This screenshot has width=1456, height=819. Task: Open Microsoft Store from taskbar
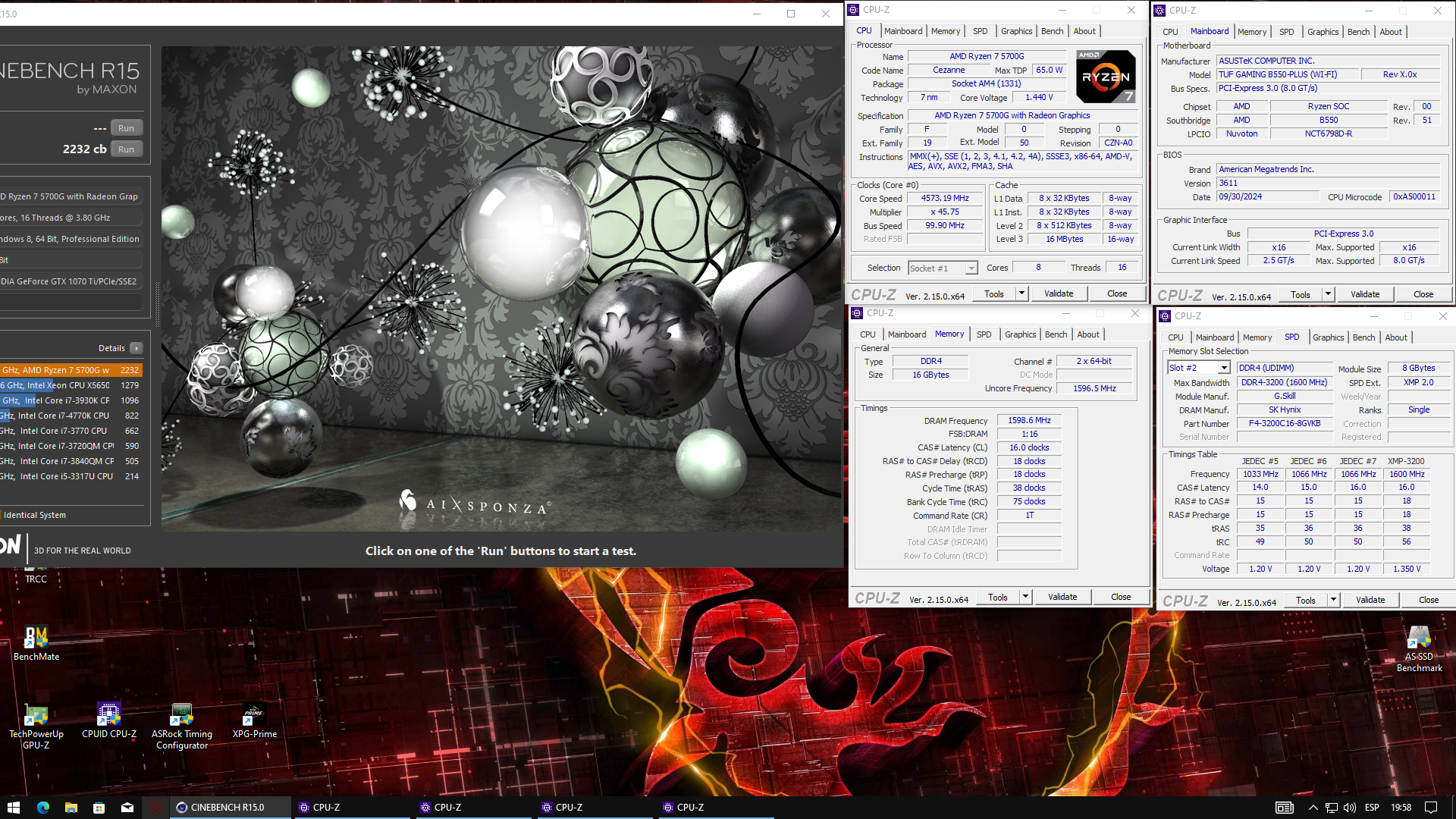[99, 808]
